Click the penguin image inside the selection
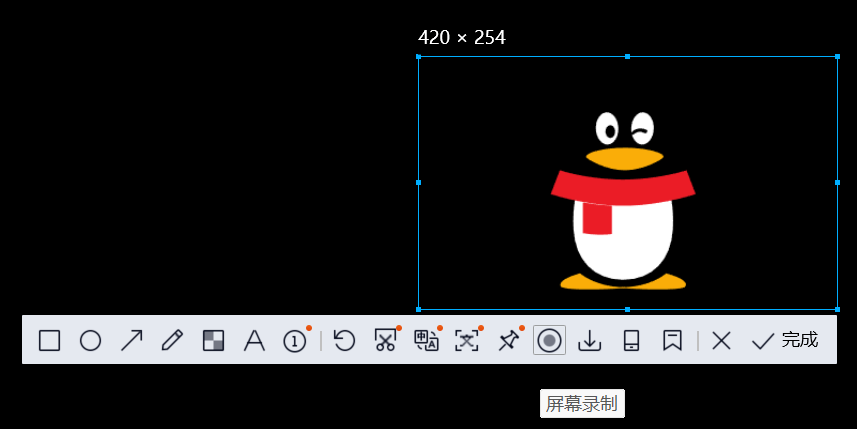This screenshot has width=857, height=429. [623, 201]
